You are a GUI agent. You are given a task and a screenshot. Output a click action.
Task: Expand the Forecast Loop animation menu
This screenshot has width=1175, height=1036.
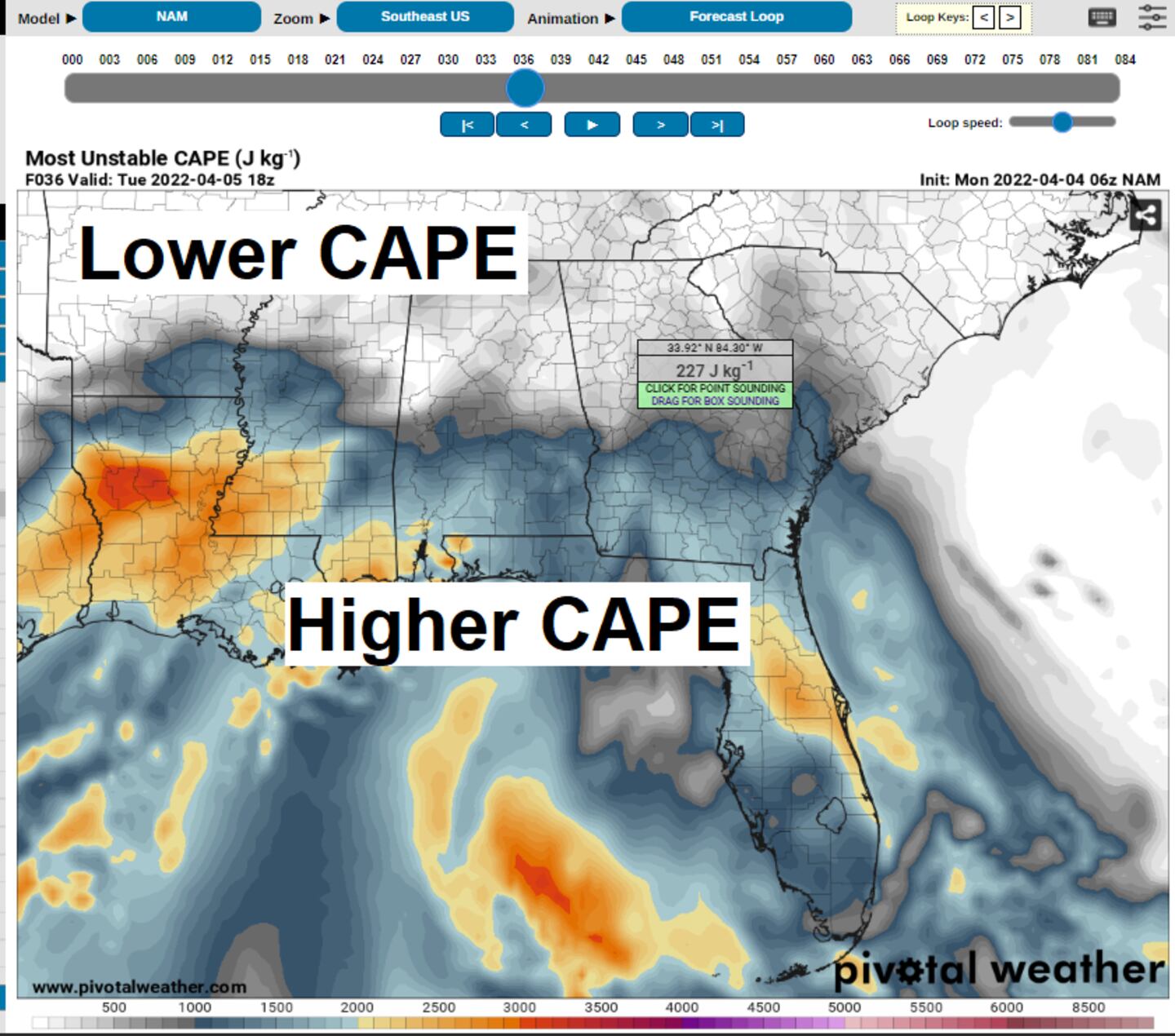[736, 17]
